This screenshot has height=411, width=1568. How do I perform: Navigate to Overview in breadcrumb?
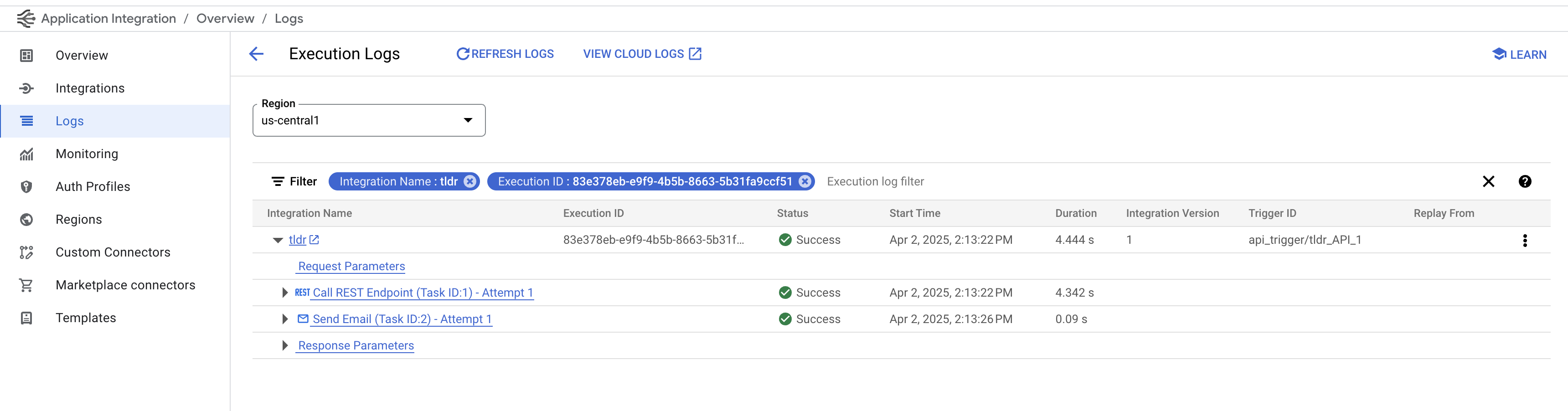pos(225,18)
